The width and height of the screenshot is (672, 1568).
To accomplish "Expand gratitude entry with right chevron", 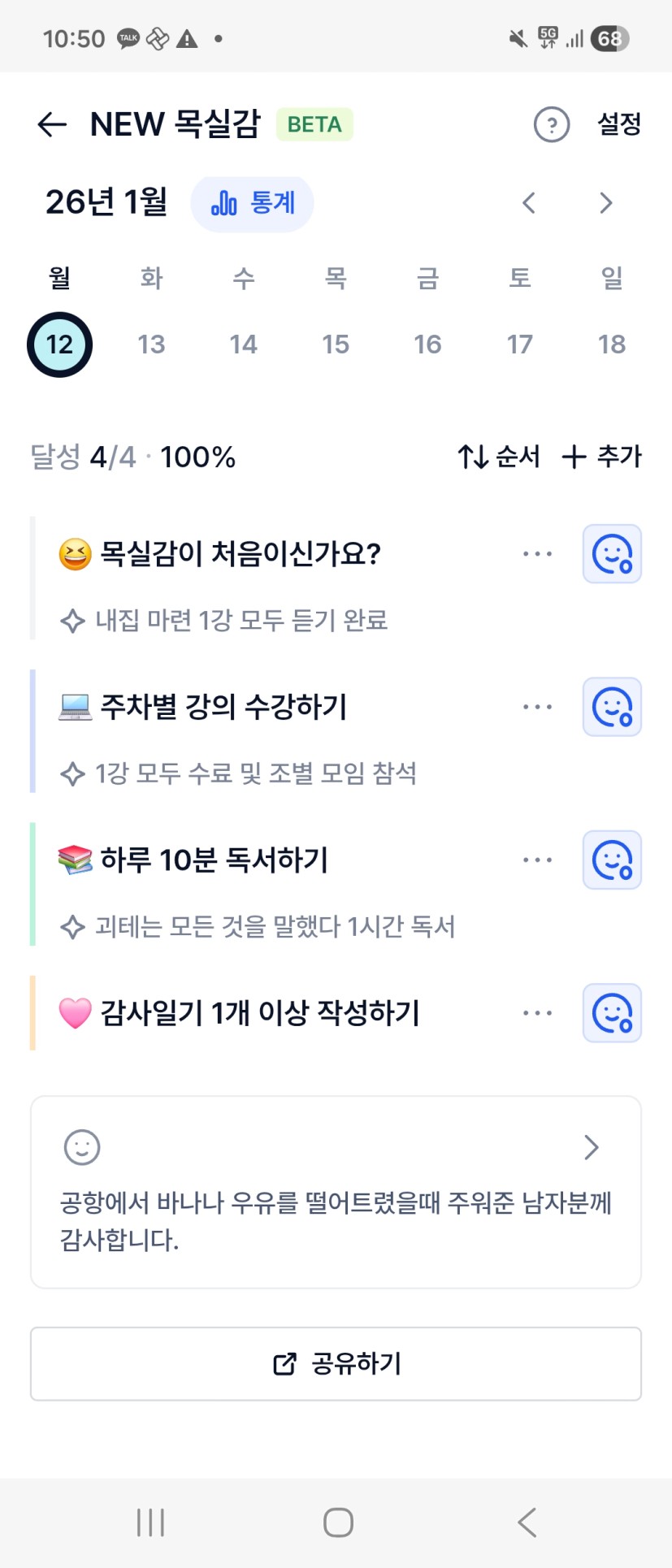I will (592, 1147).
